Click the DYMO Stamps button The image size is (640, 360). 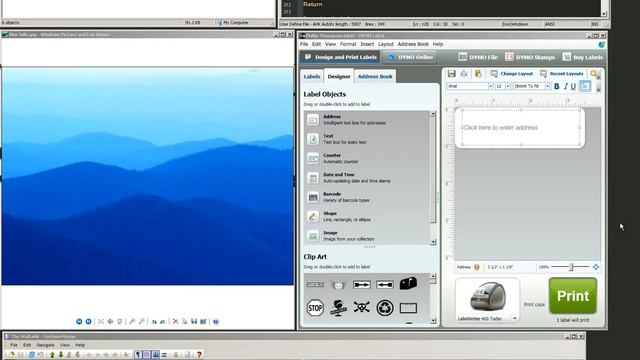tap(530, 57)
